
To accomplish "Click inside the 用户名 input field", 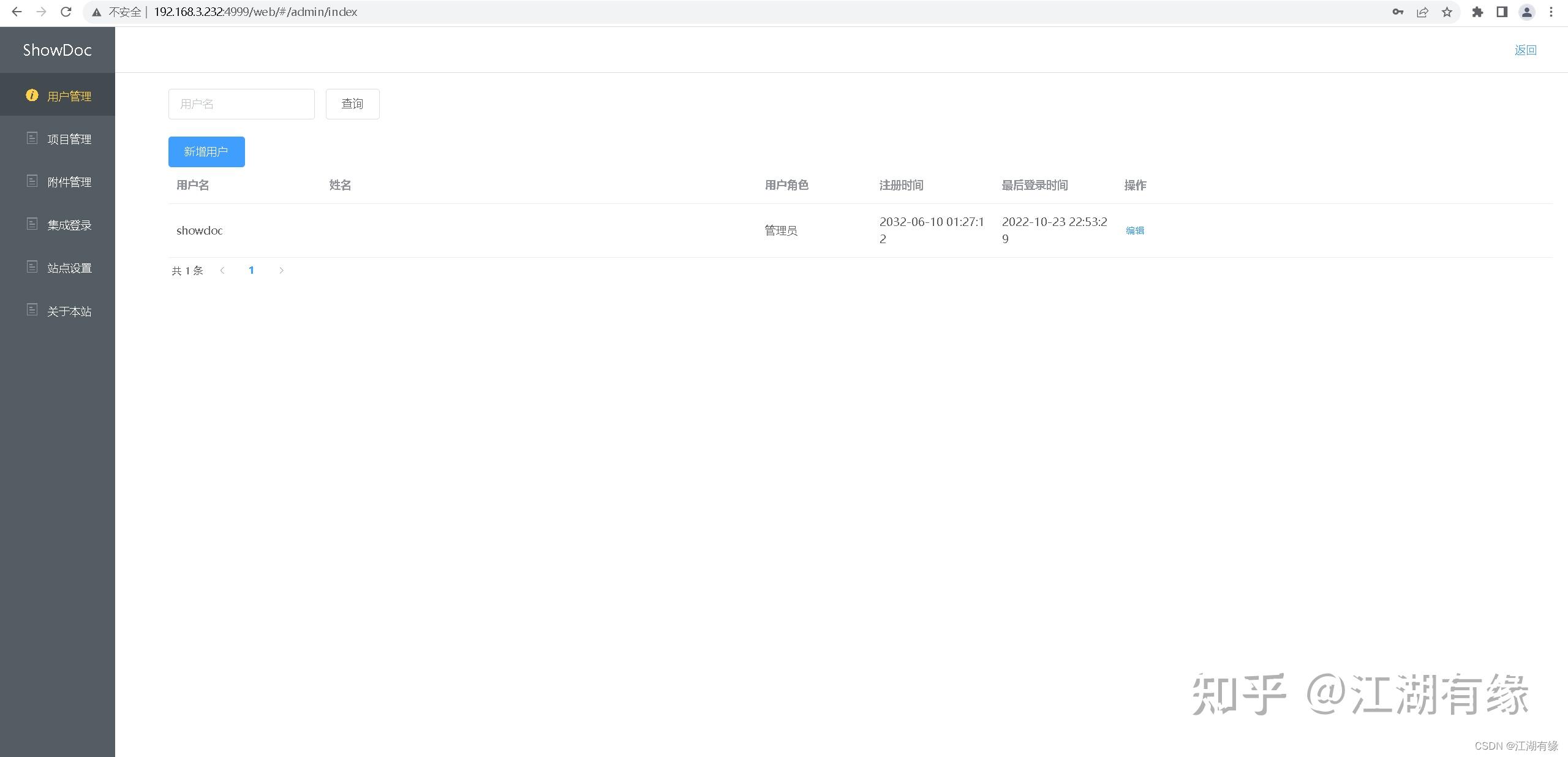I will point(241,104).
